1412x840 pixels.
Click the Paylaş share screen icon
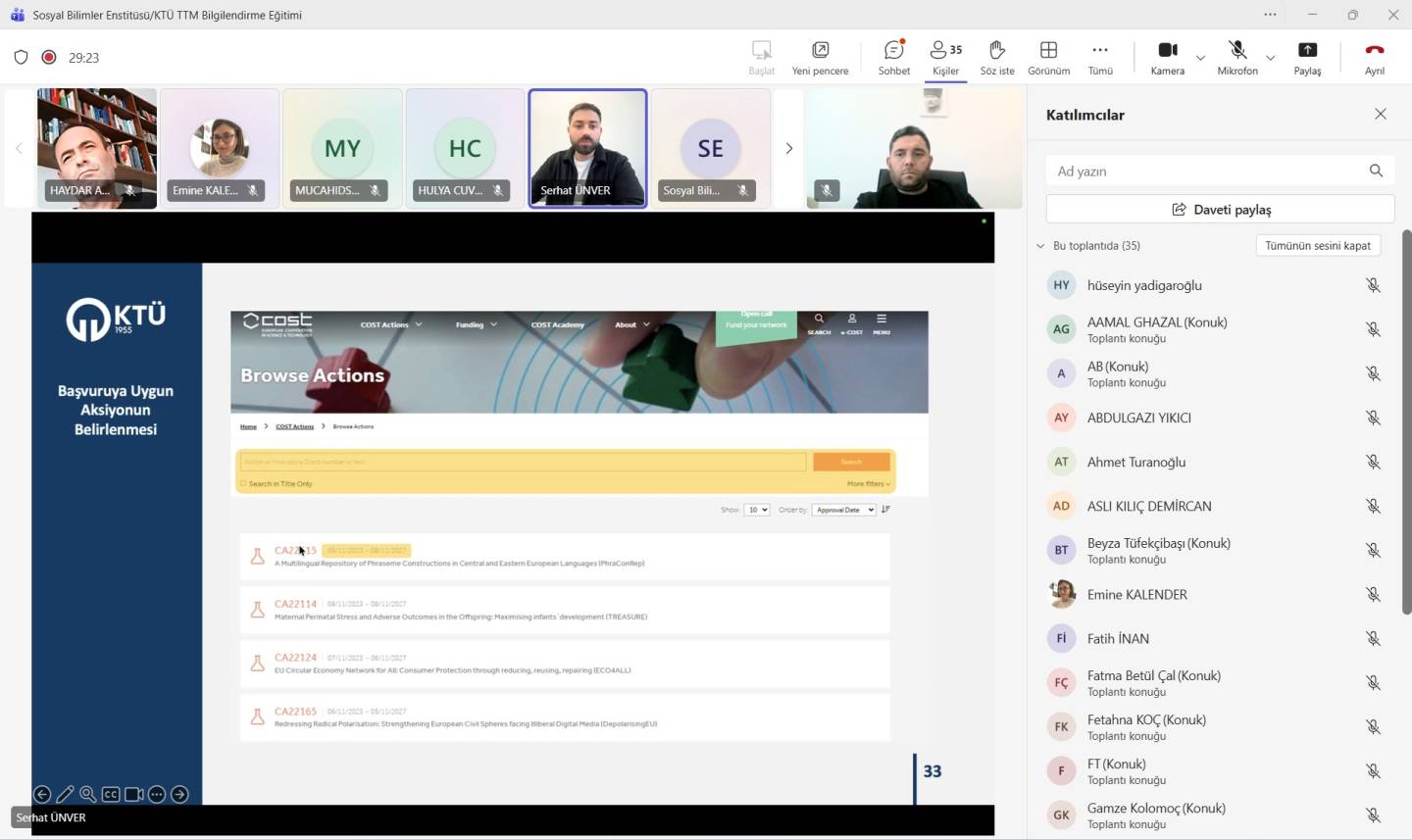coord(1306,57)
